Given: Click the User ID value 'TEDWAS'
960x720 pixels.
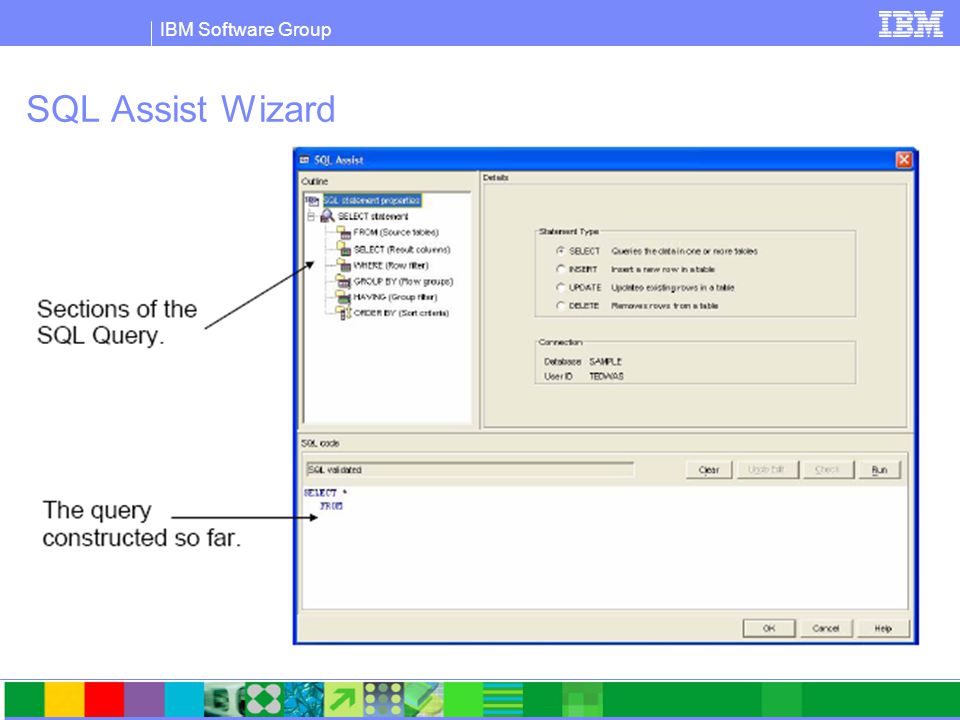Looking at the screenshot, I should [606, 377].
